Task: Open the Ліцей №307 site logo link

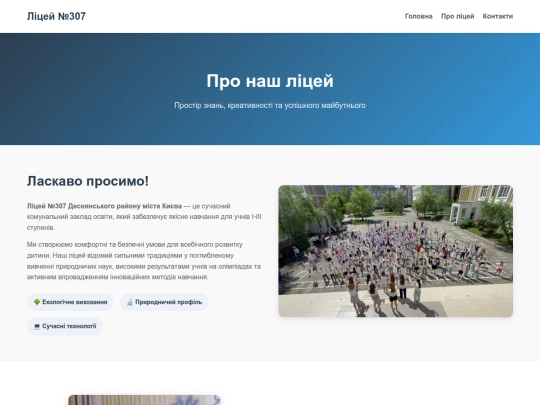Action: point(56,16)
